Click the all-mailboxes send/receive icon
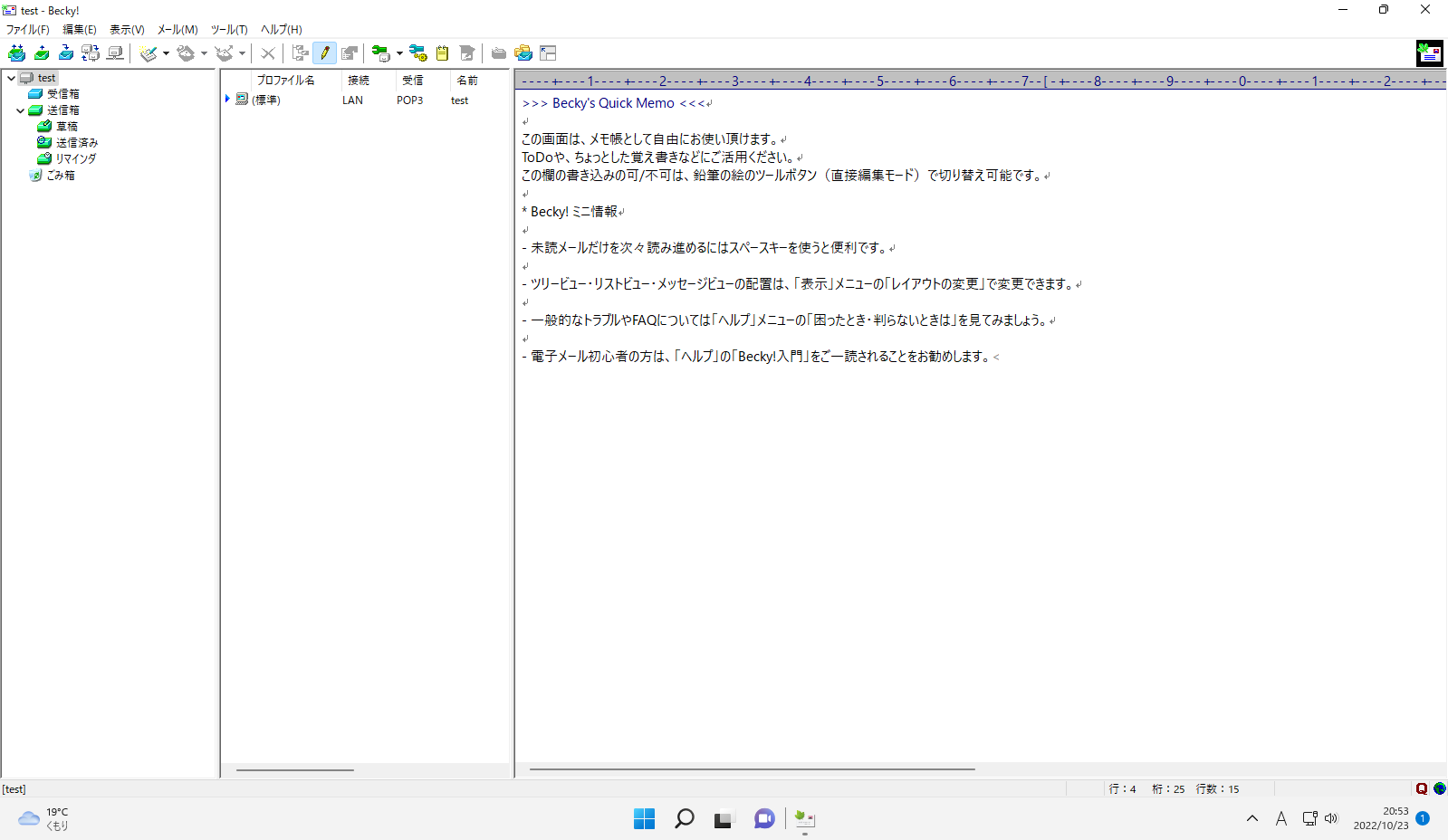This screenshot has width=1448, height=840. [91, 53]
